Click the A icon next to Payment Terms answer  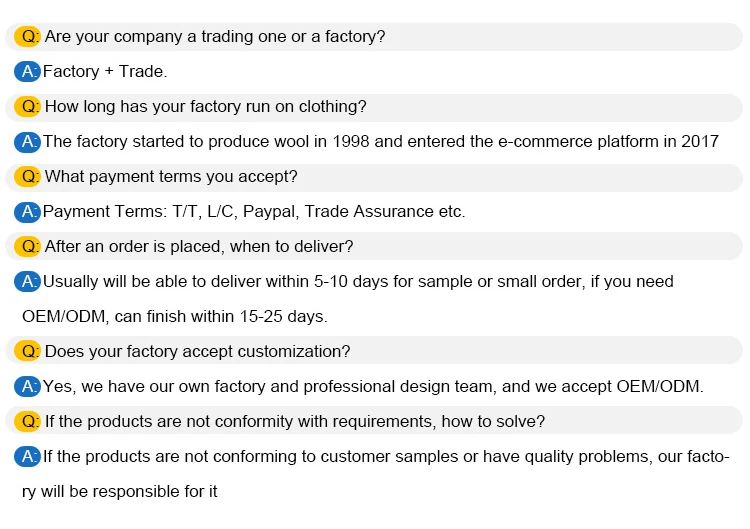pyautogui.click(x=27, y=212)
